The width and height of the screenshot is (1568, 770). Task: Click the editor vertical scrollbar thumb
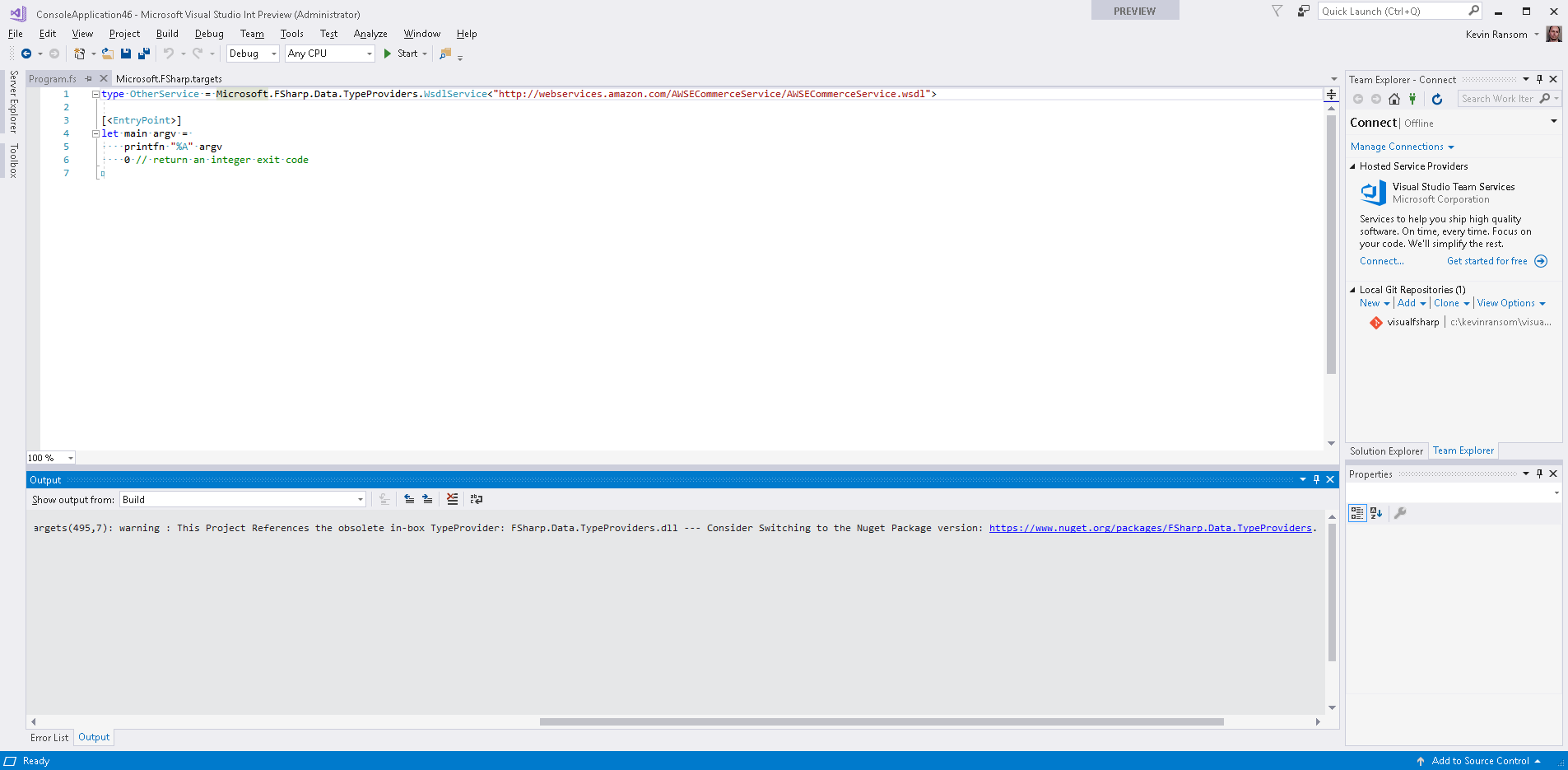(1331, 243)
